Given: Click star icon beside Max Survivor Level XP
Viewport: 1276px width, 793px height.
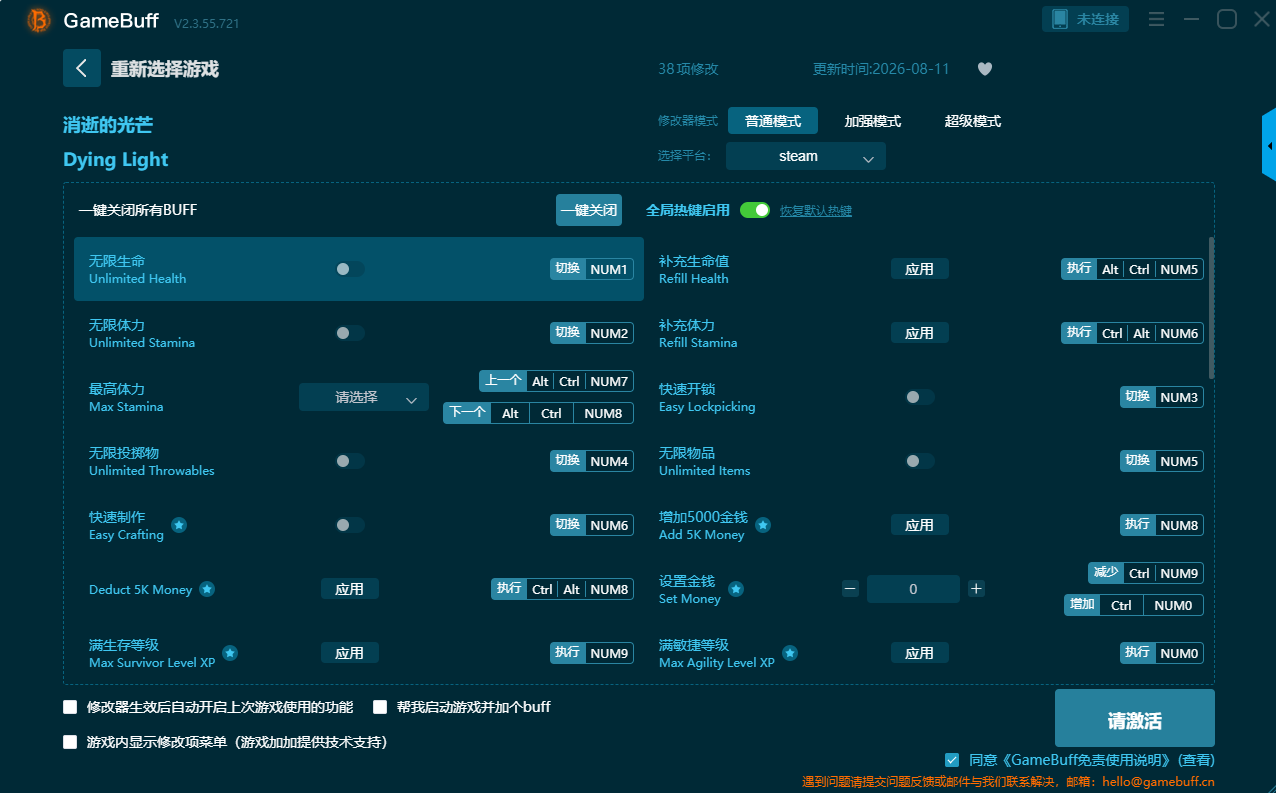Looking at the screenshot, I should tap(230, 653).
